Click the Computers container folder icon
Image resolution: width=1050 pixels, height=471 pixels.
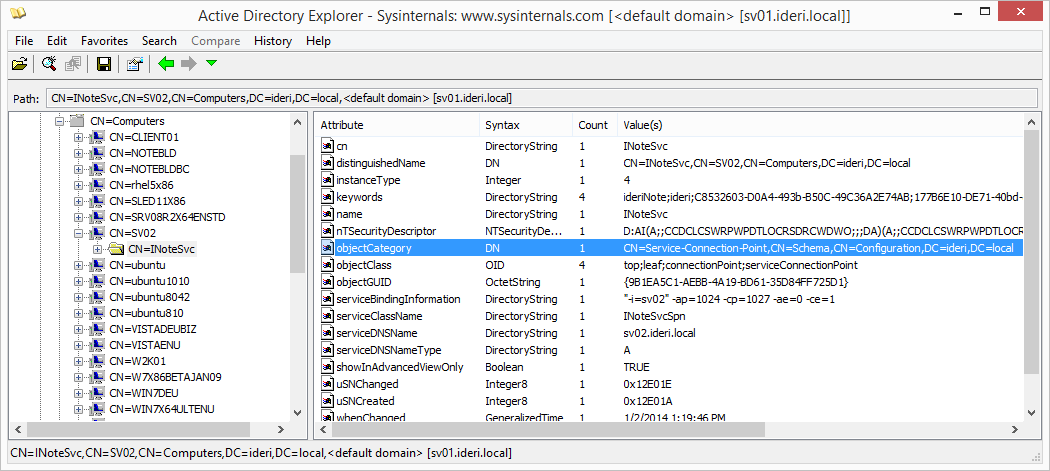click(x=77, y=121)
